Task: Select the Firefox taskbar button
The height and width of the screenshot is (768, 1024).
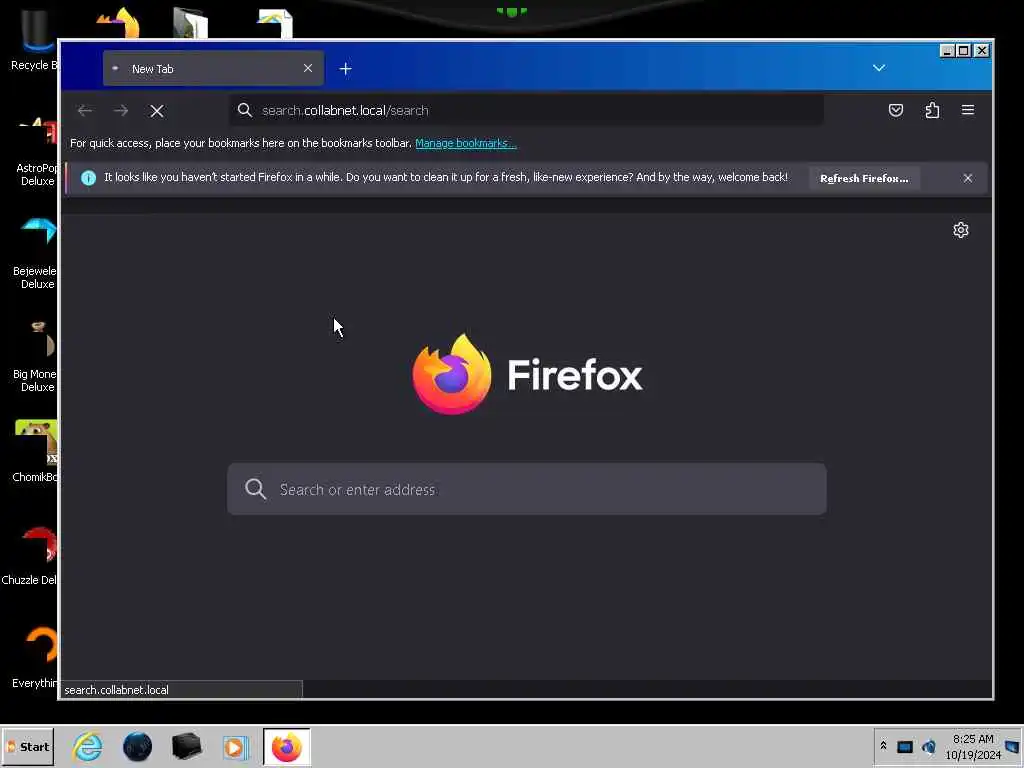Action: point(287,746)
